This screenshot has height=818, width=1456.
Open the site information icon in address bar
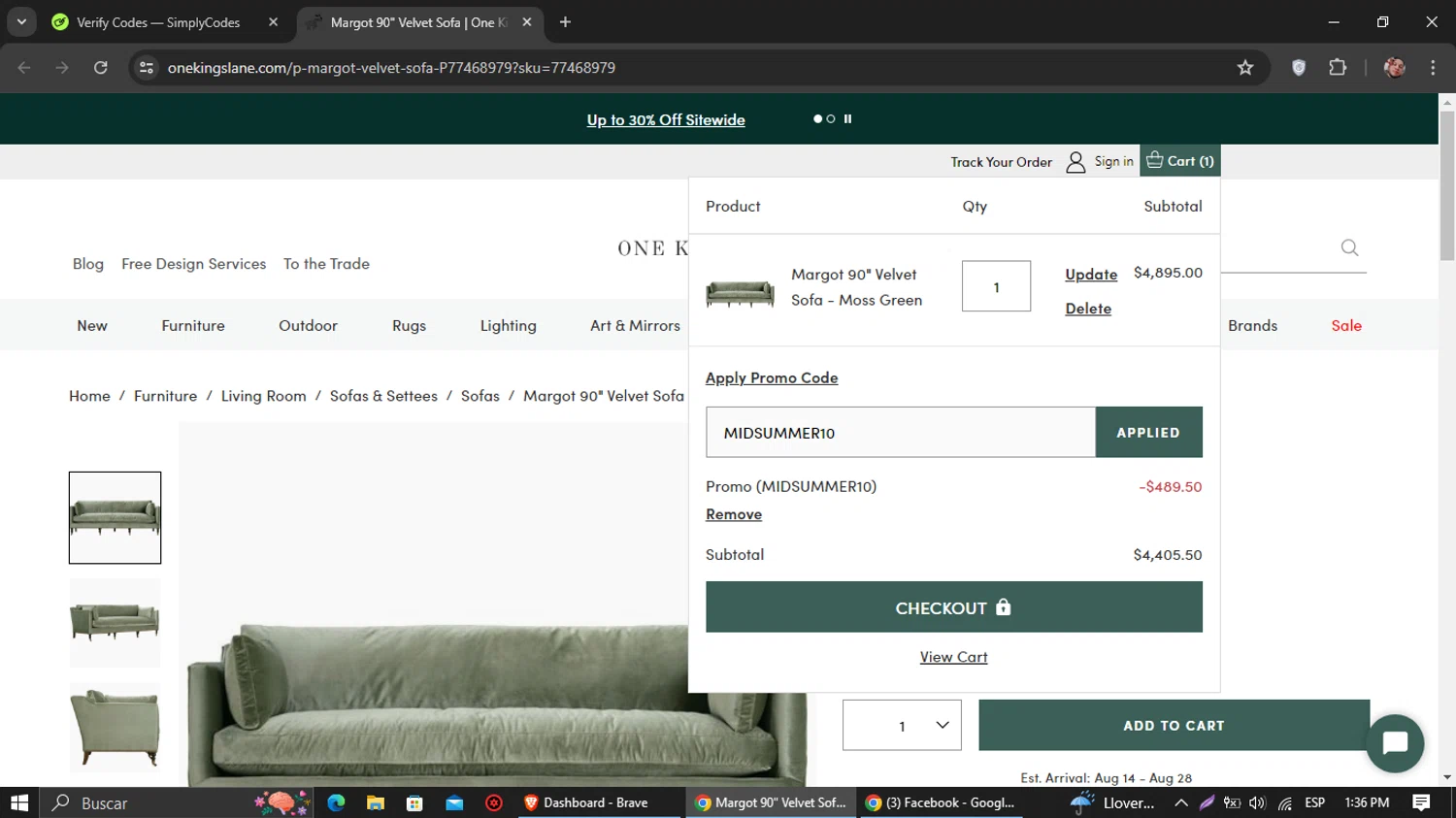[x=147, y=68]
